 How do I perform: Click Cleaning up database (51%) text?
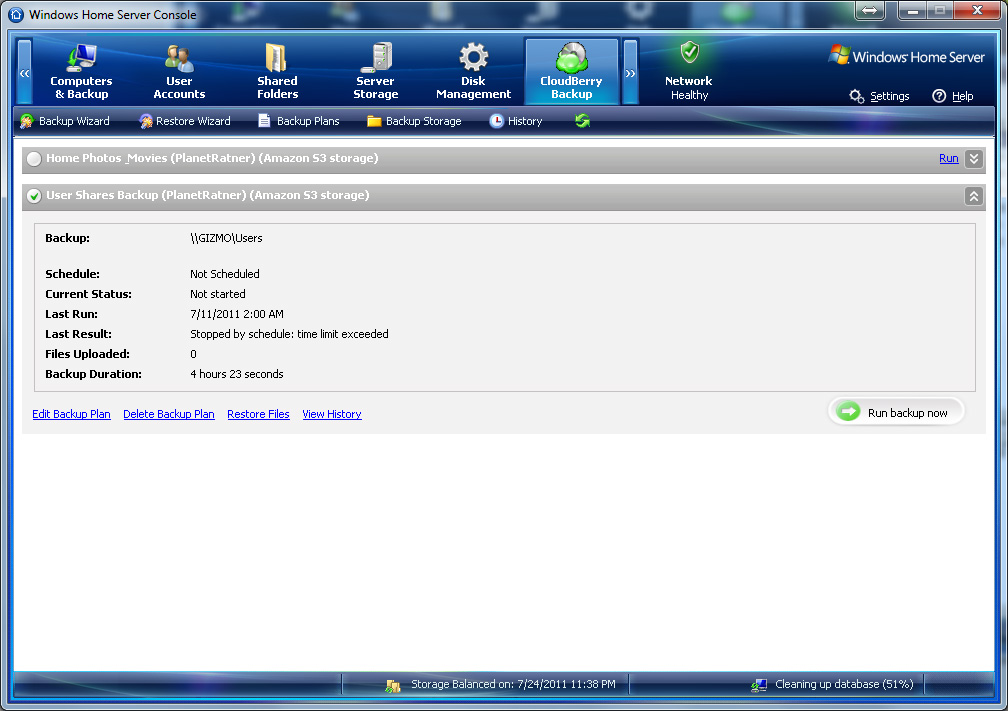tap(844, 684)
